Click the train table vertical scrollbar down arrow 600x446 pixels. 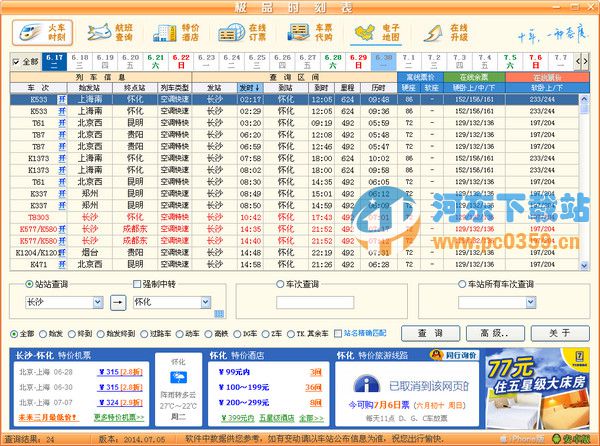tap(584, 265)
